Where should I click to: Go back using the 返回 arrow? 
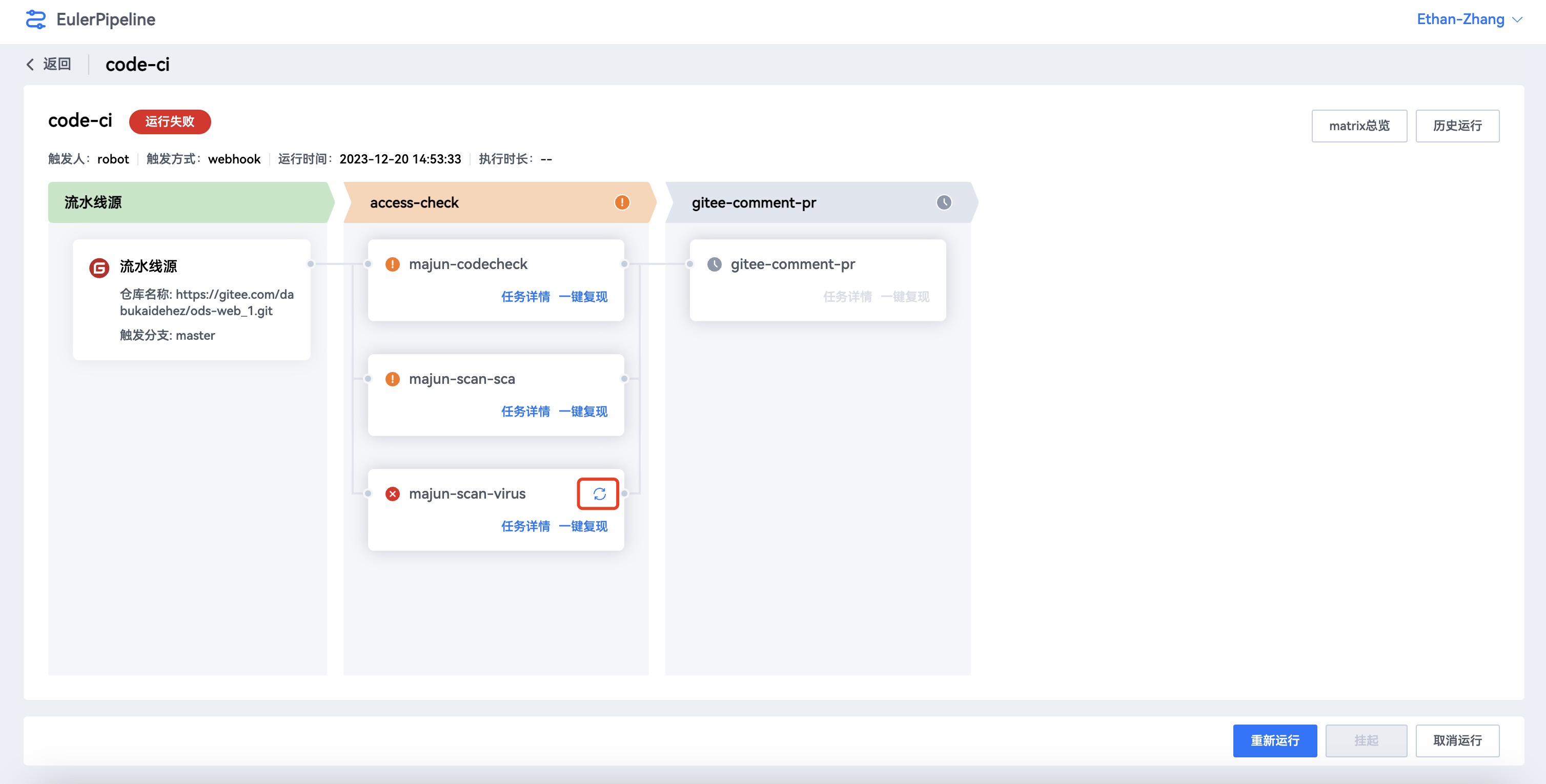(30, 64)
